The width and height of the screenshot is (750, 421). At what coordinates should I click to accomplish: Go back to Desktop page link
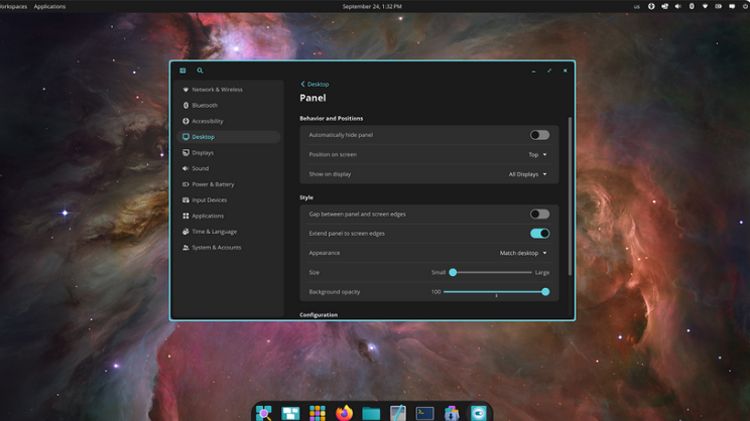[315, 84]
